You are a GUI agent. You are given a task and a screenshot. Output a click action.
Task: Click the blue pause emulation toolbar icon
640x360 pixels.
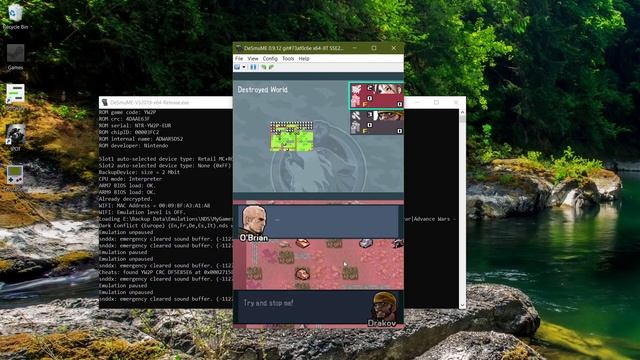tap(253, 67)
